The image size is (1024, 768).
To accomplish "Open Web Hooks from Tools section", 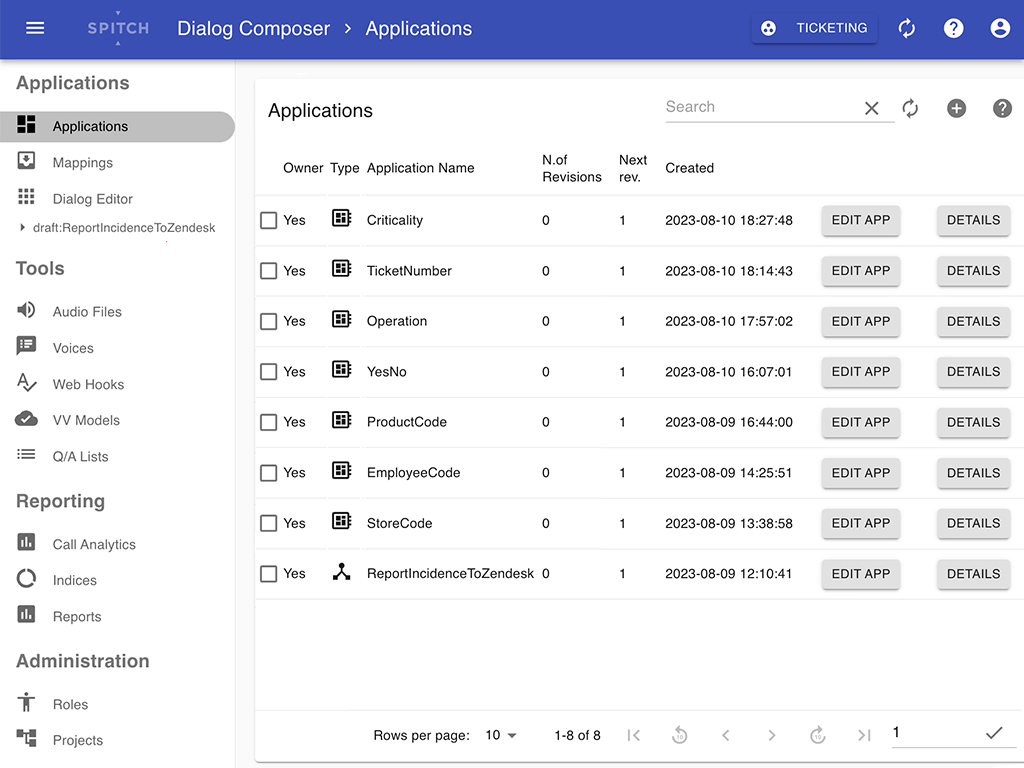I will click(x=87, y=384).
